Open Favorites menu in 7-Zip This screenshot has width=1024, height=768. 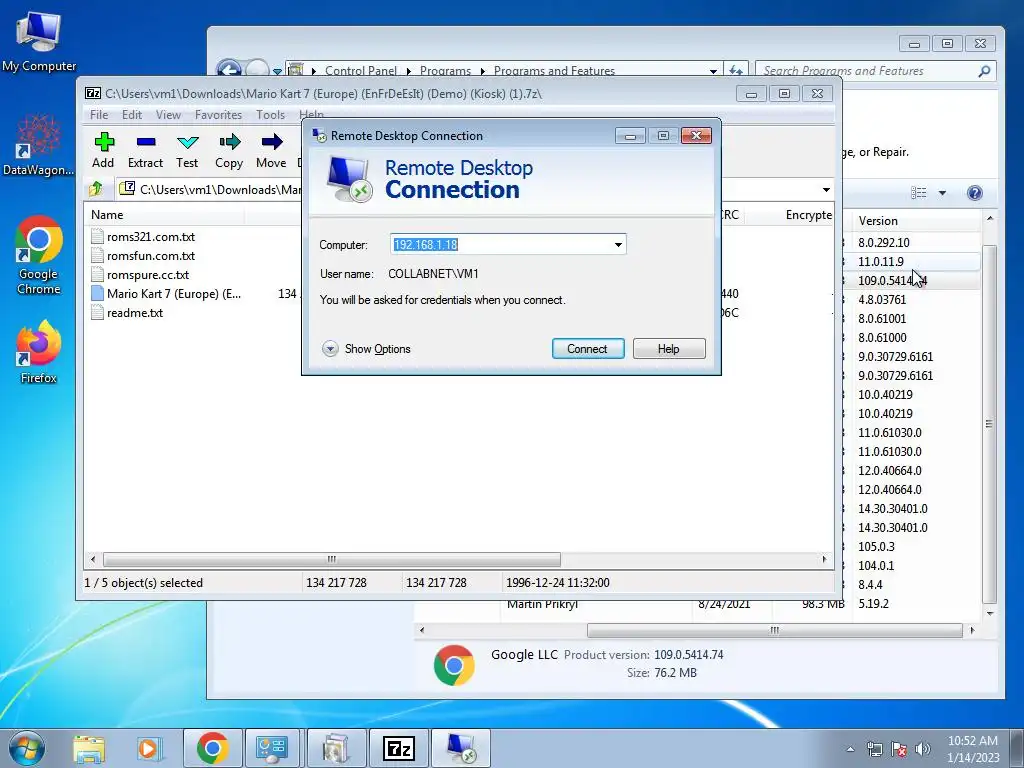(x=218, y=115)
